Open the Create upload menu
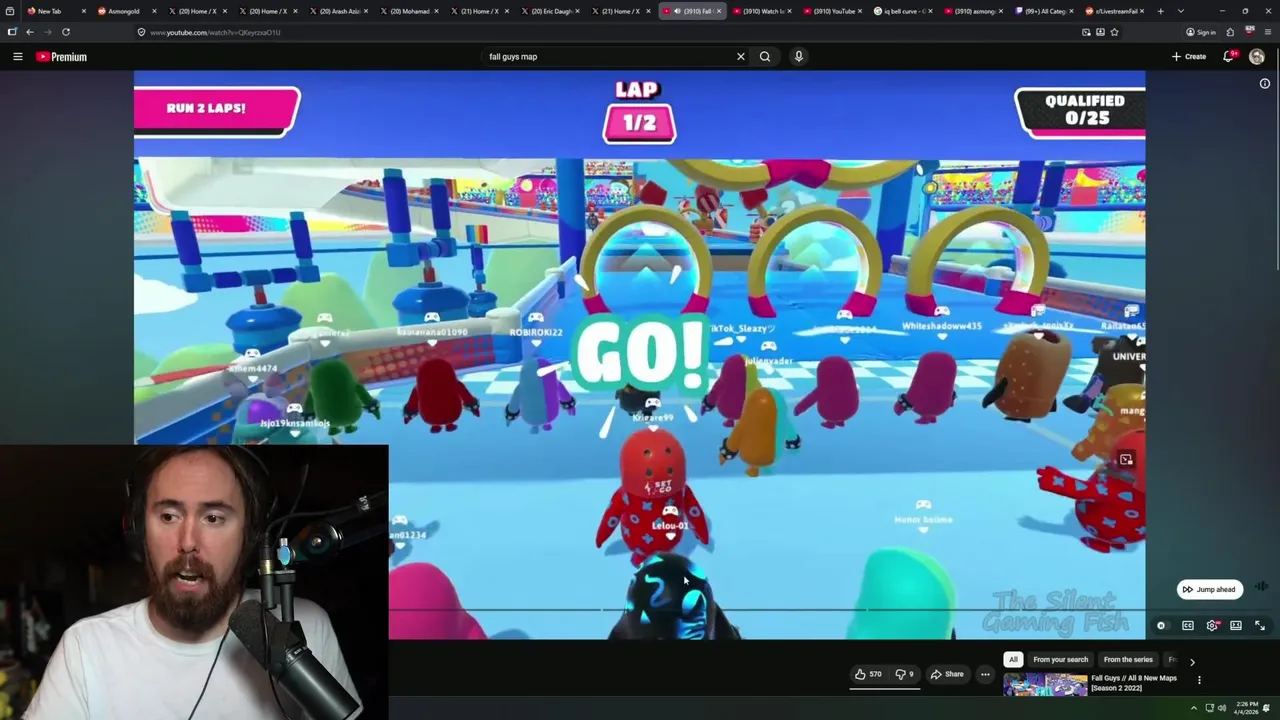 tap(1189, 57)
